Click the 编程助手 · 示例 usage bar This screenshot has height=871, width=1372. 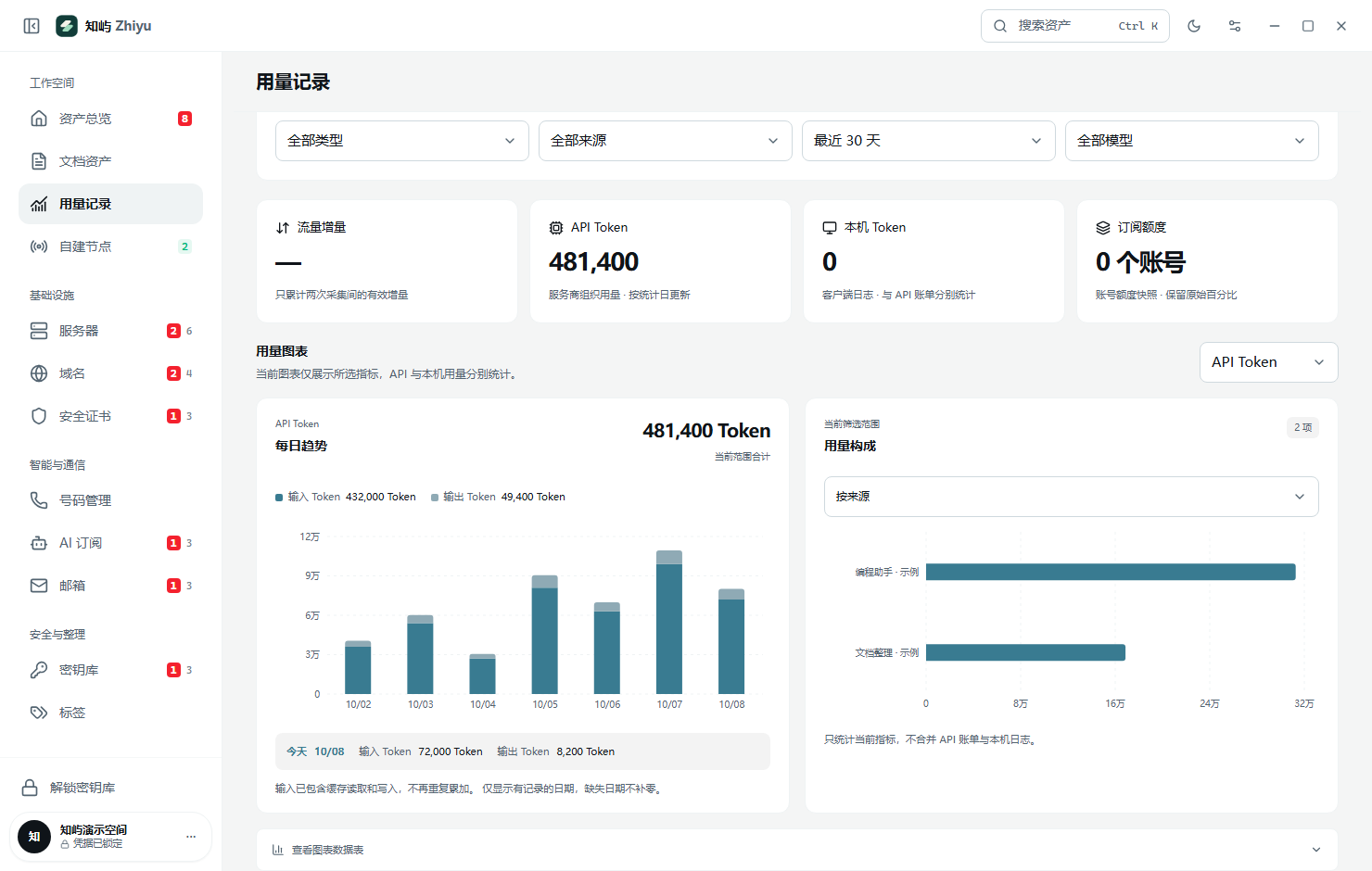pyautogui.click(x=1111, y=572)
